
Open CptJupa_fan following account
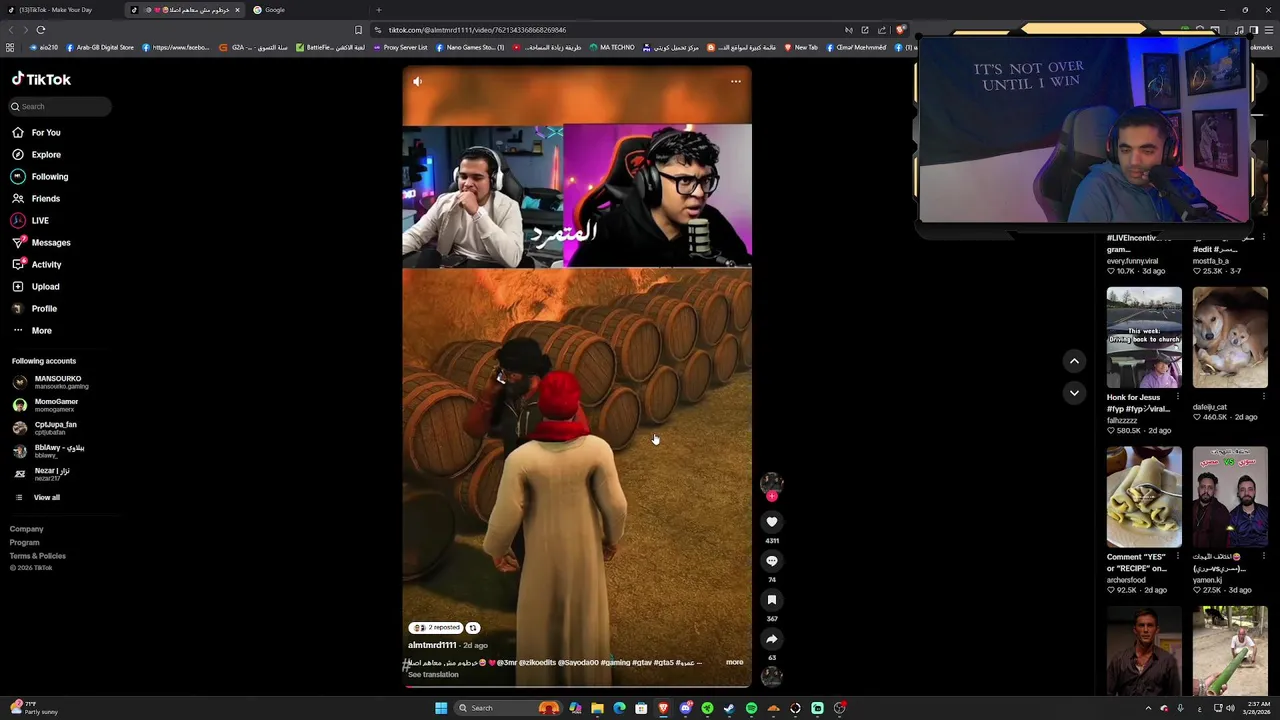pyautogui.click(x=45, y=428)
